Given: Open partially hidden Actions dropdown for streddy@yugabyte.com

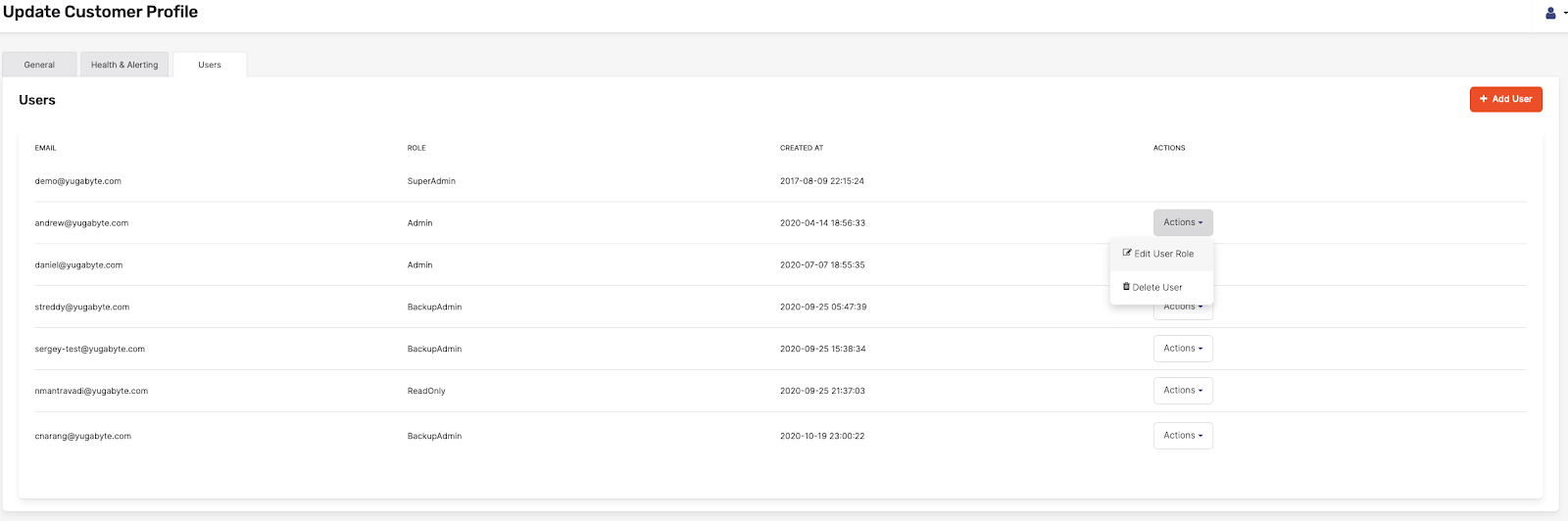Looking at the screenshot, I should tap(1183, 311).
